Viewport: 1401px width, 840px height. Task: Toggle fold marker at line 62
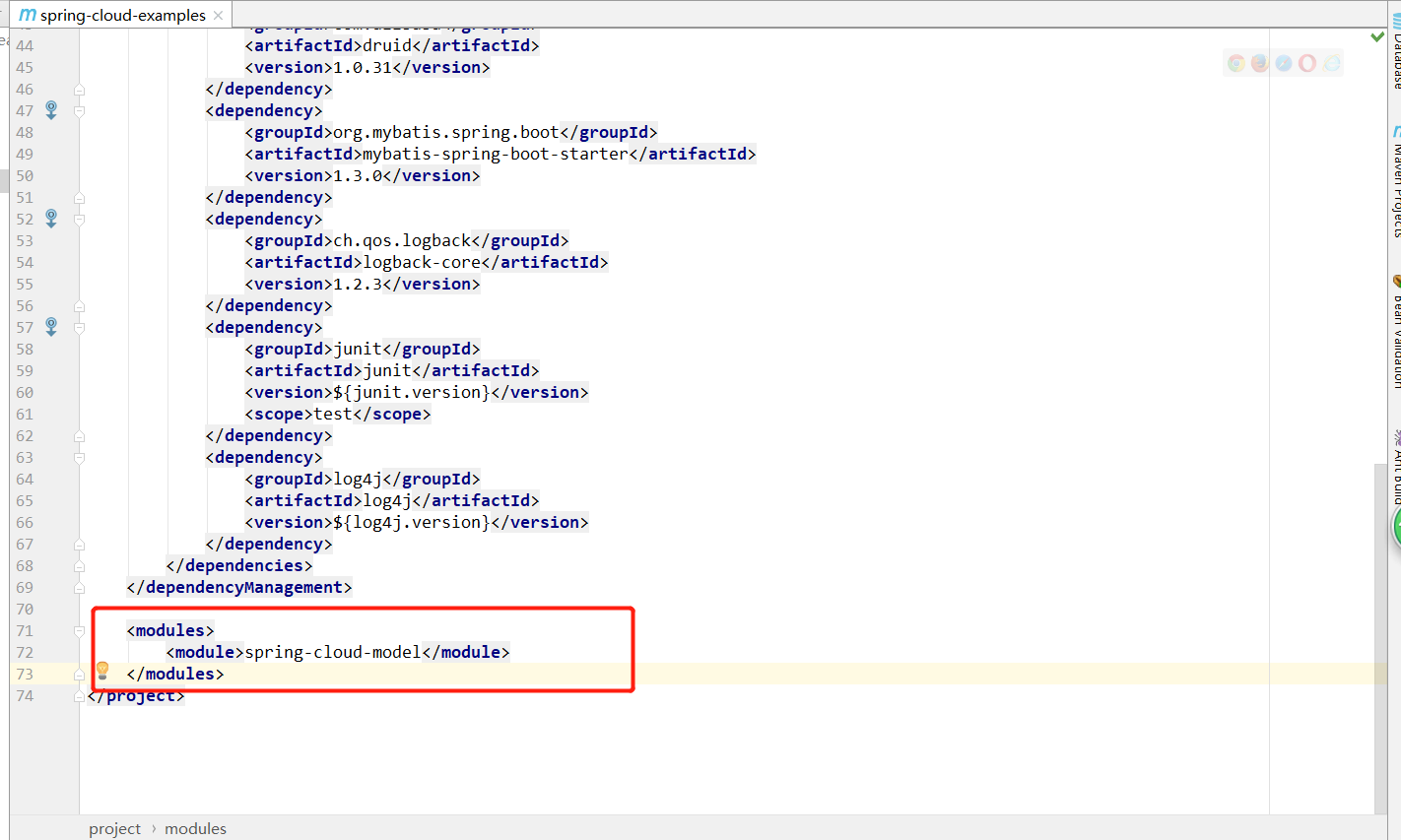click(x=79, y=436)
